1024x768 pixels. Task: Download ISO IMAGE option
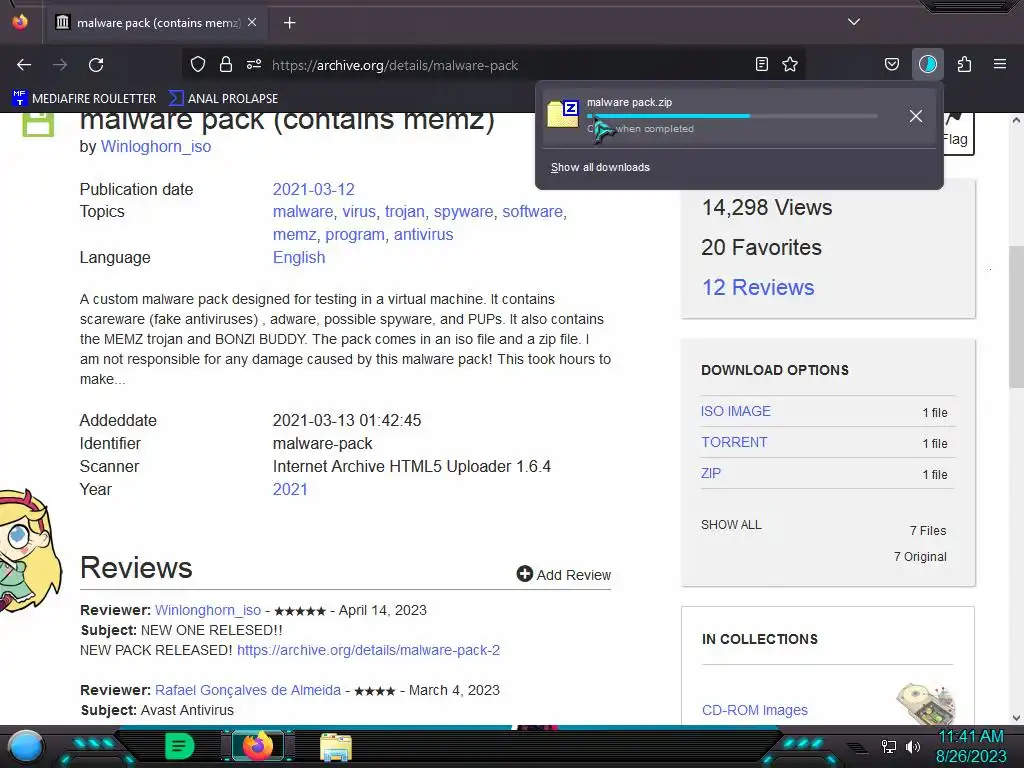735,411
